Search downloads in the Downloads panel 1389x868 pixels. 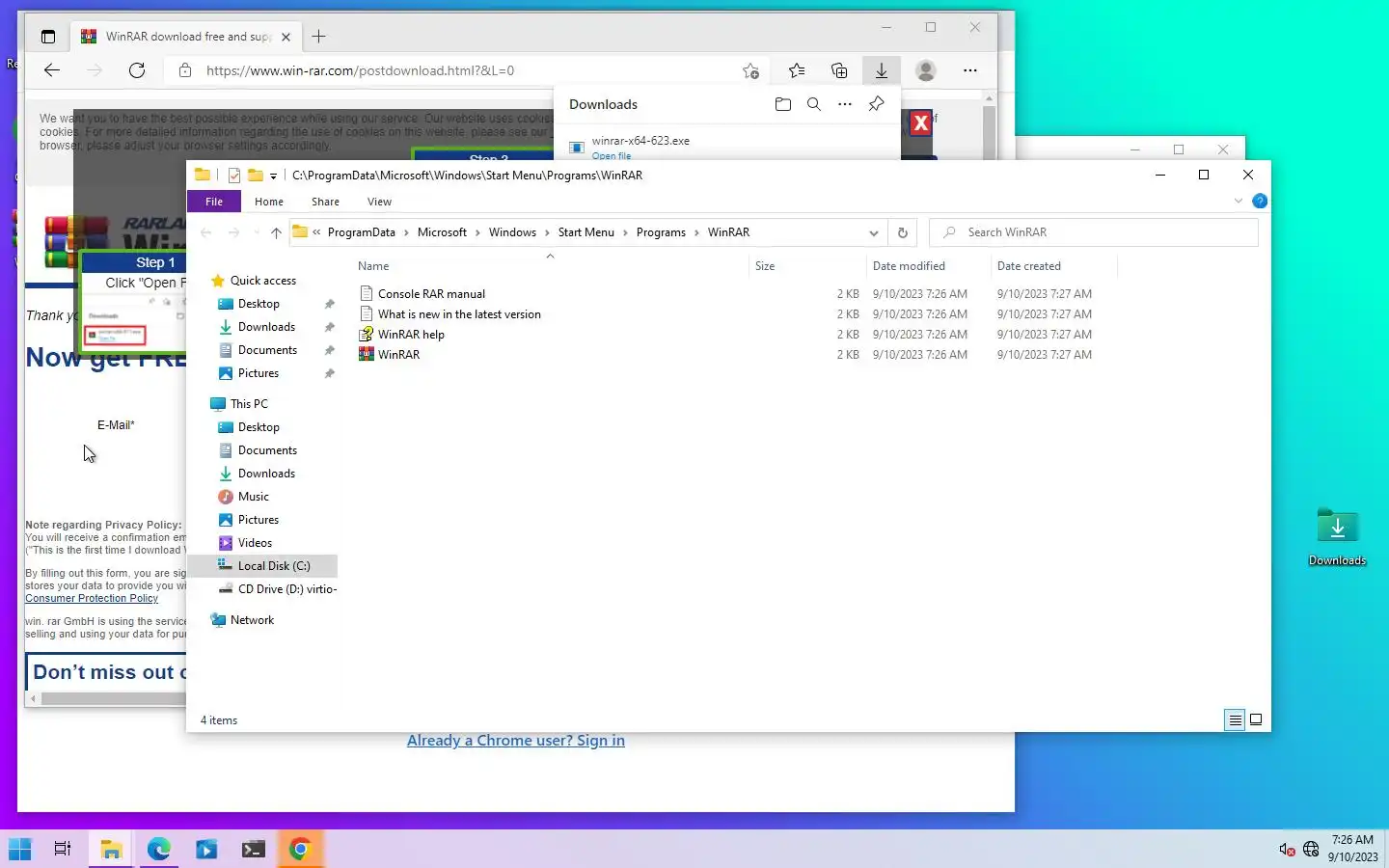814,104
